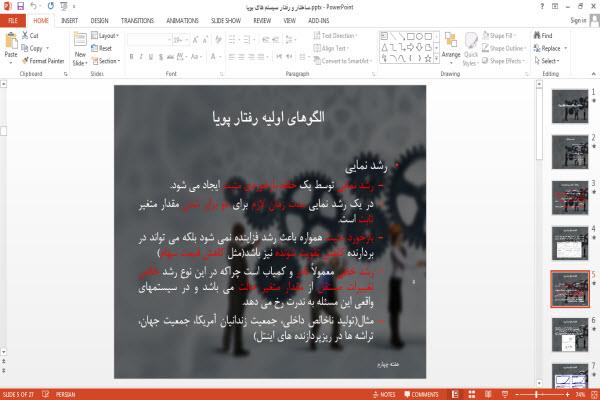The image size is (600, 400).
Task: Convert to SmartArt
Action: click(342, 61)
